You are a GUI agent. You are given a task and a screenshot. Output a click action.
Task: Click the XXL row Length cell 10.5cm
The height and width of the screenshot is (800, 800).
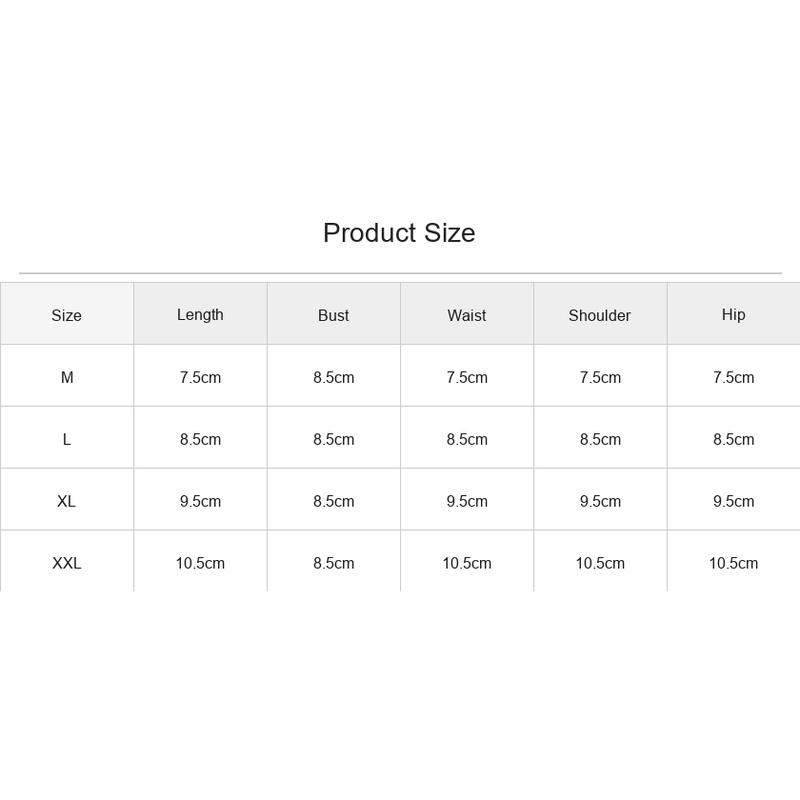pos(200,563)
